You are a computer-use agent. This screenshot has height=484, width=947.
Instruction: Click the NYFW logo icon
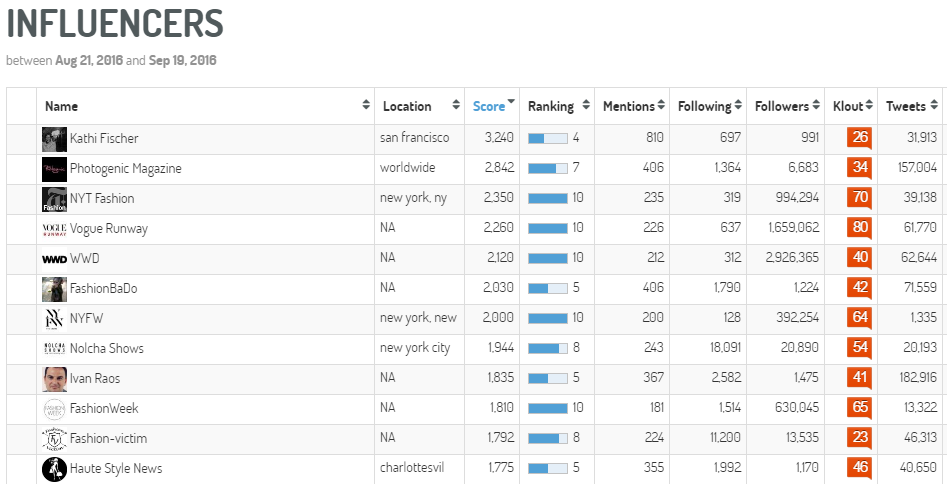coord(54,319)
